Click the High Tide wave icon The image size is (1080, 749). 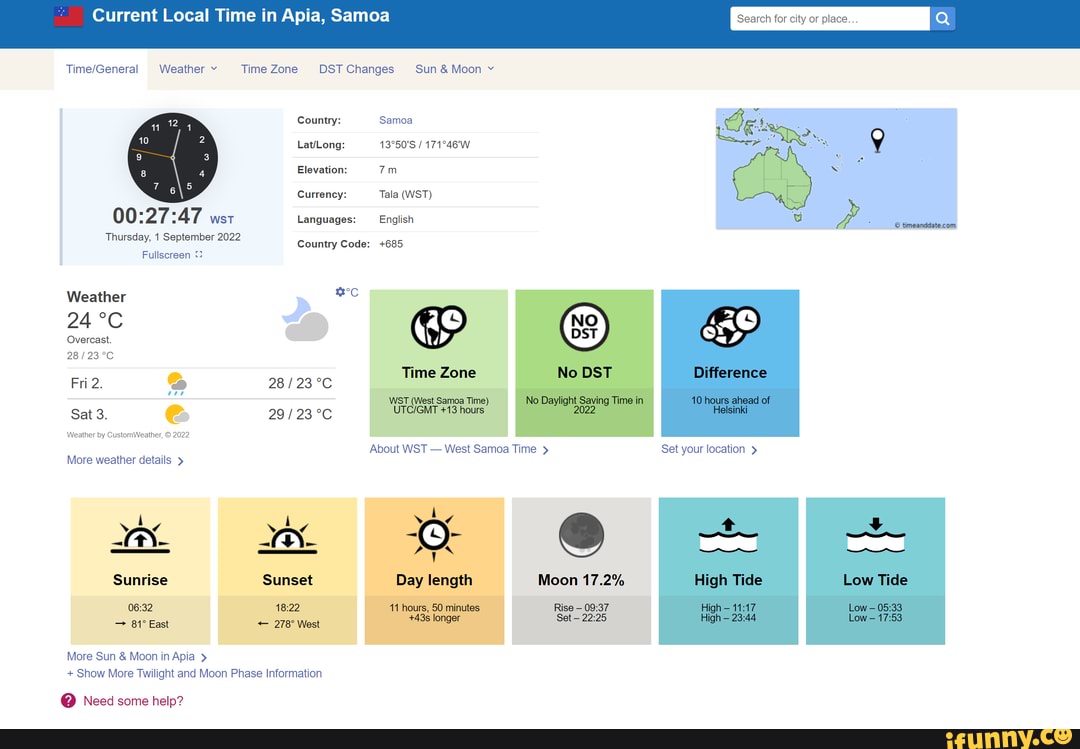(x=728, y=535)
